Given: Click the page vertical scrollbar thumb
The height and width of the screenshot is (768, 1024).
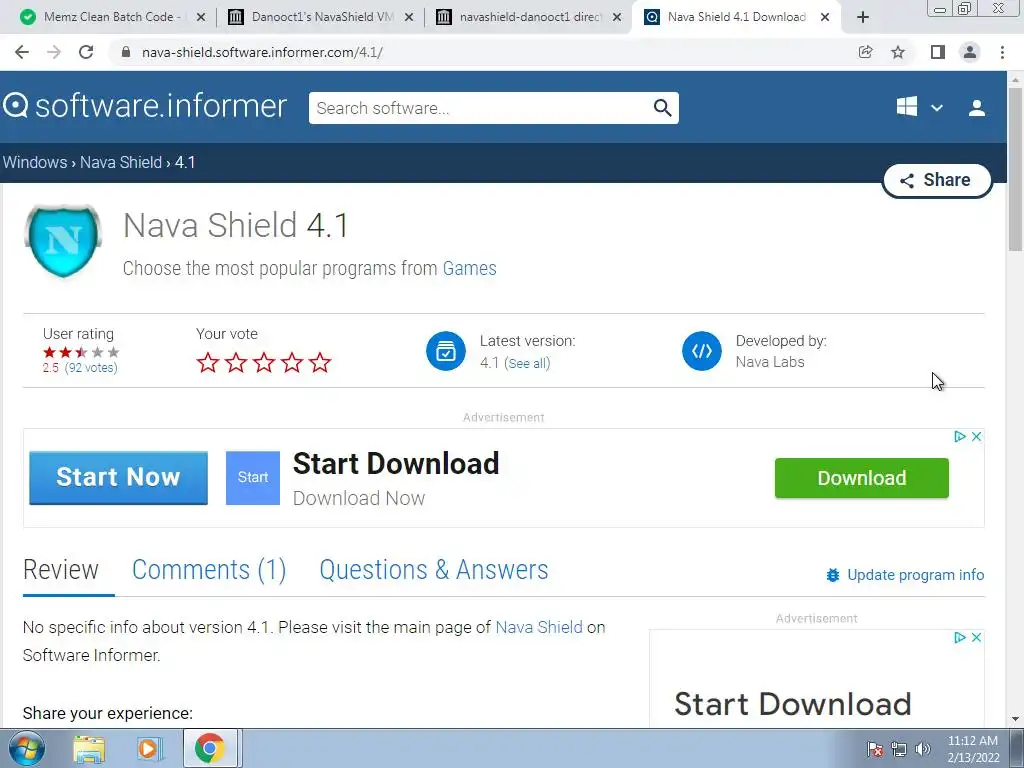Looking at the screenshot, I should (1015, 170).
